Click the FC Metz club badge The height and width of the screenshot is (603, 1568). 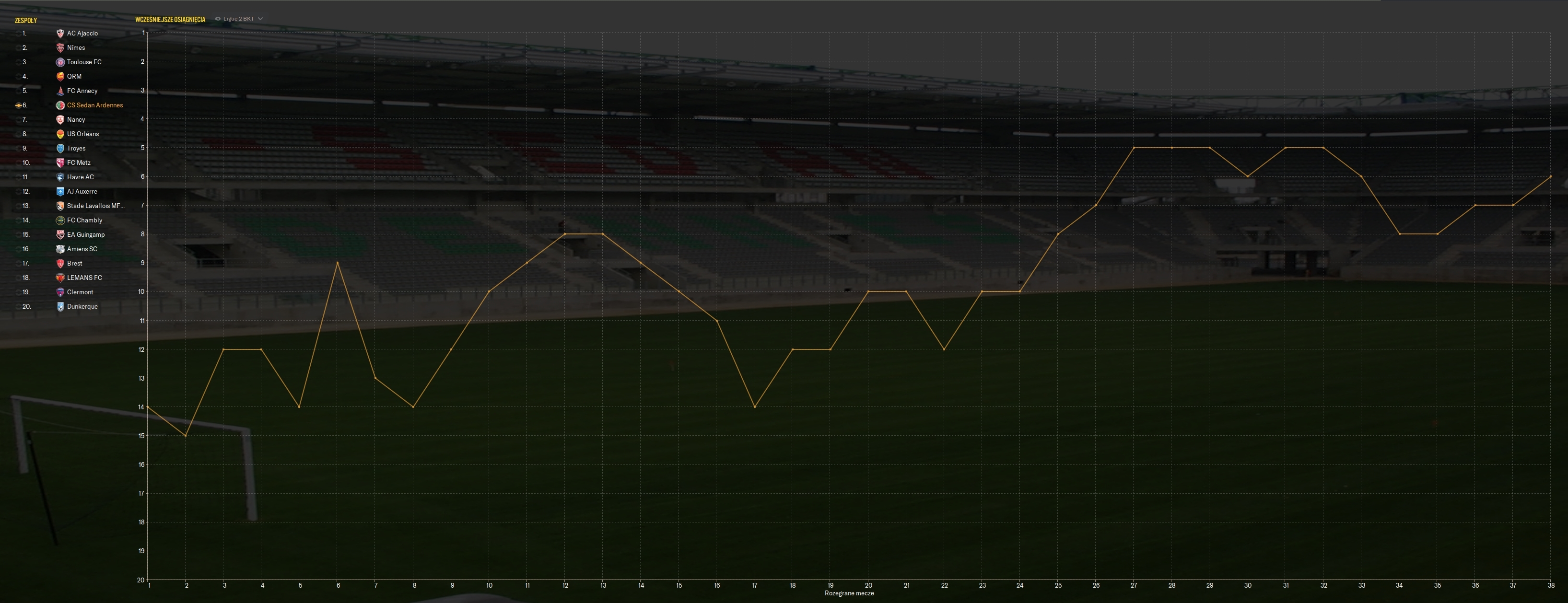60,162
